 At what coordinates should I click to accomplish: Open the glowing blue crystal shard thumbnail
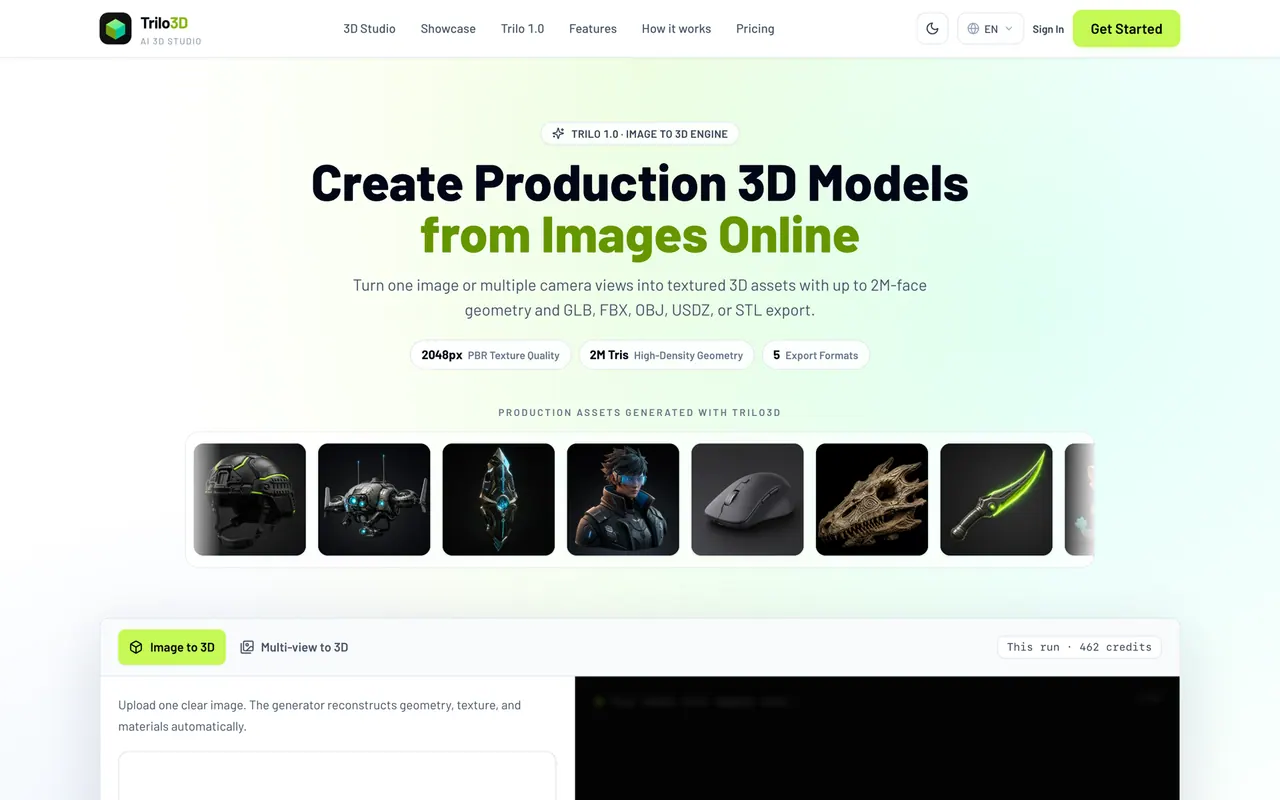(499, 500)
